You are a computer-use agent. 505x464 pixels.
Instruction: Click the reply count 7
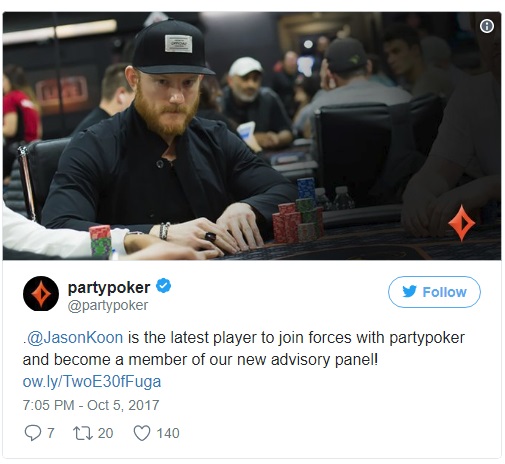[50, 433]
